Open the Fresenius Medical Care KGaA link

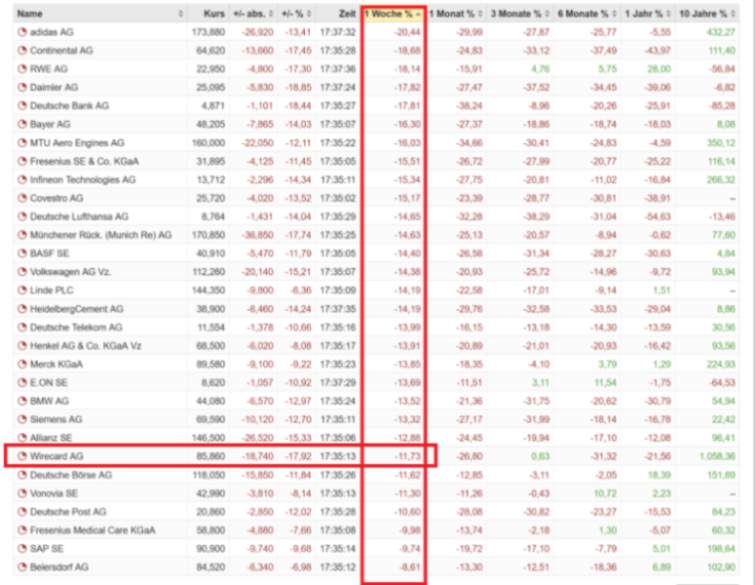(92, 531)
